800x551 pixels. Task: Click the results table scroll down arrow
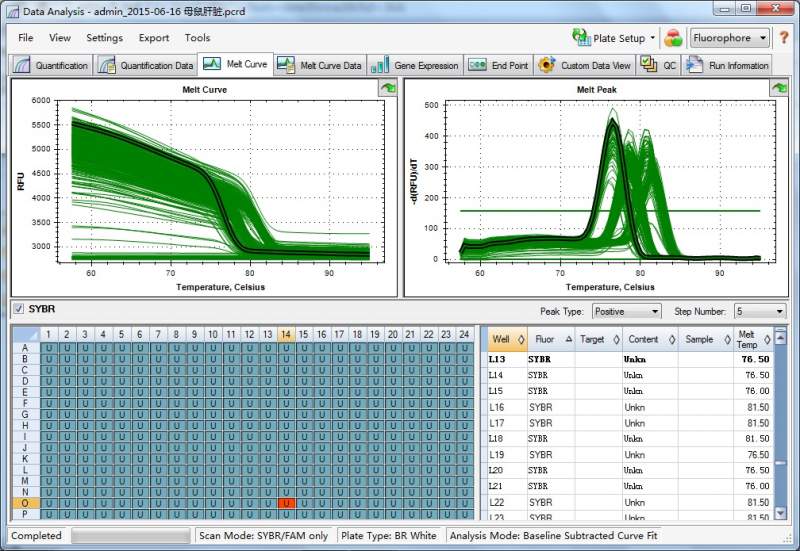tap(780, 512)
